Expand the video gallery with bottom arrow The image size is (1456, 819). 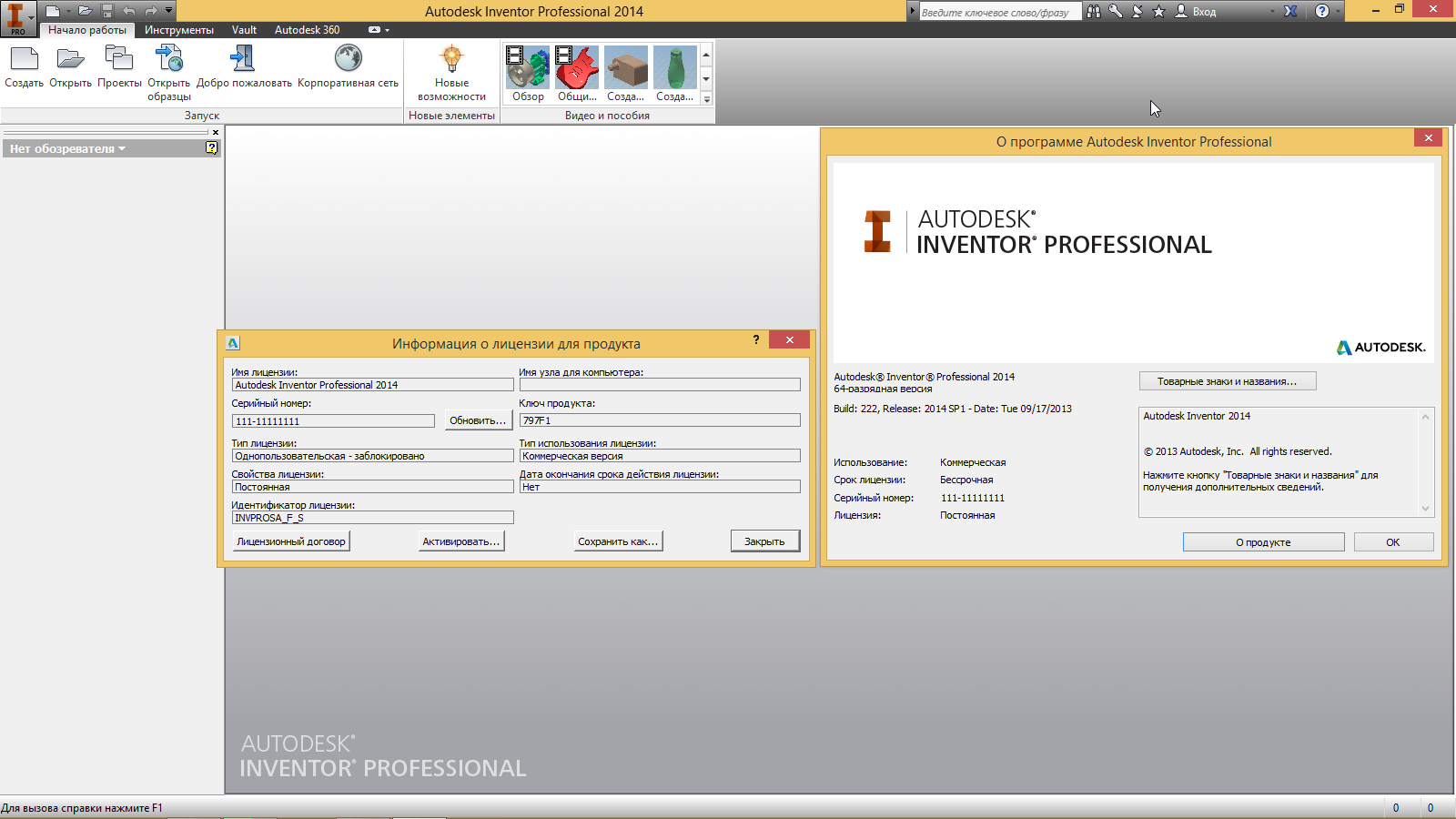[x=706, y=98]
